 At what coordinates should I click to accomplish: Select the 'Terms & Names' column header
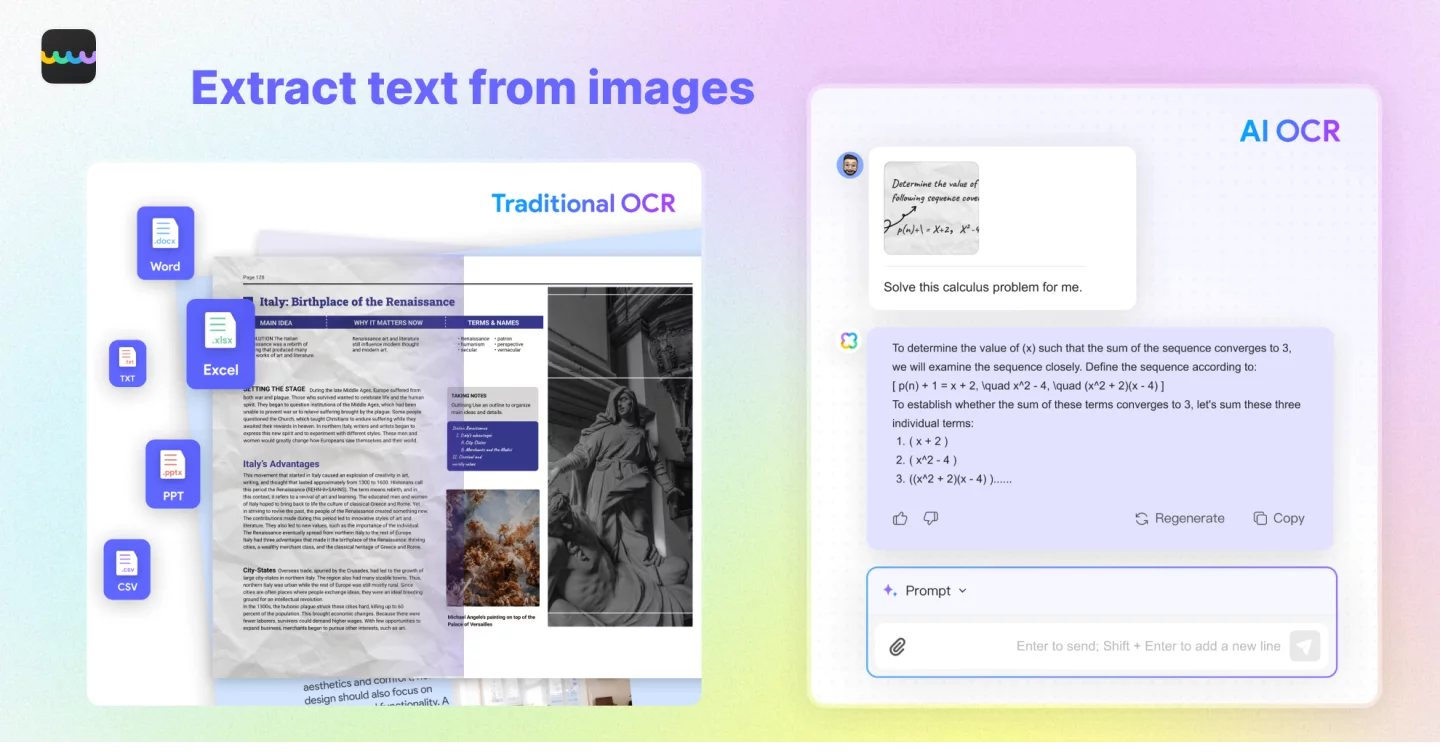pos(494,323)
